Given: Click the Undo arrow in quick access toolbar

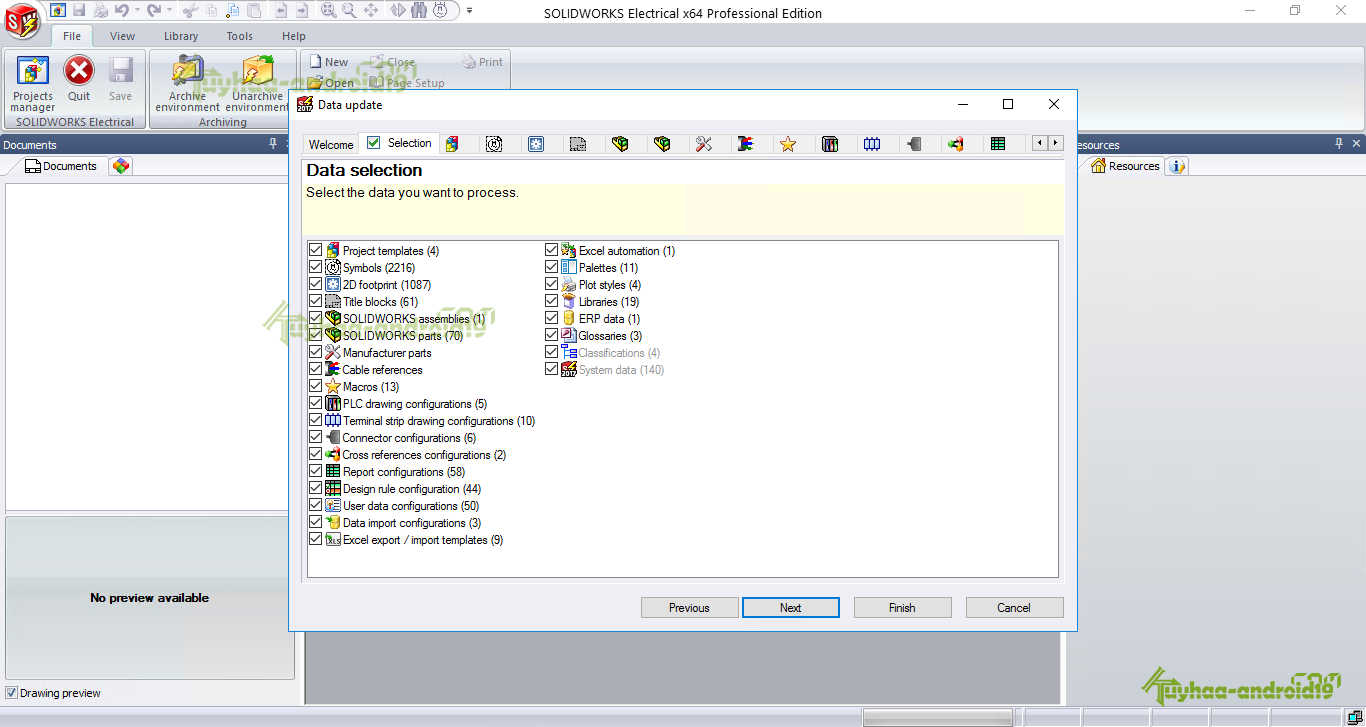Looking at the screenshot, I should coord(121,10).
